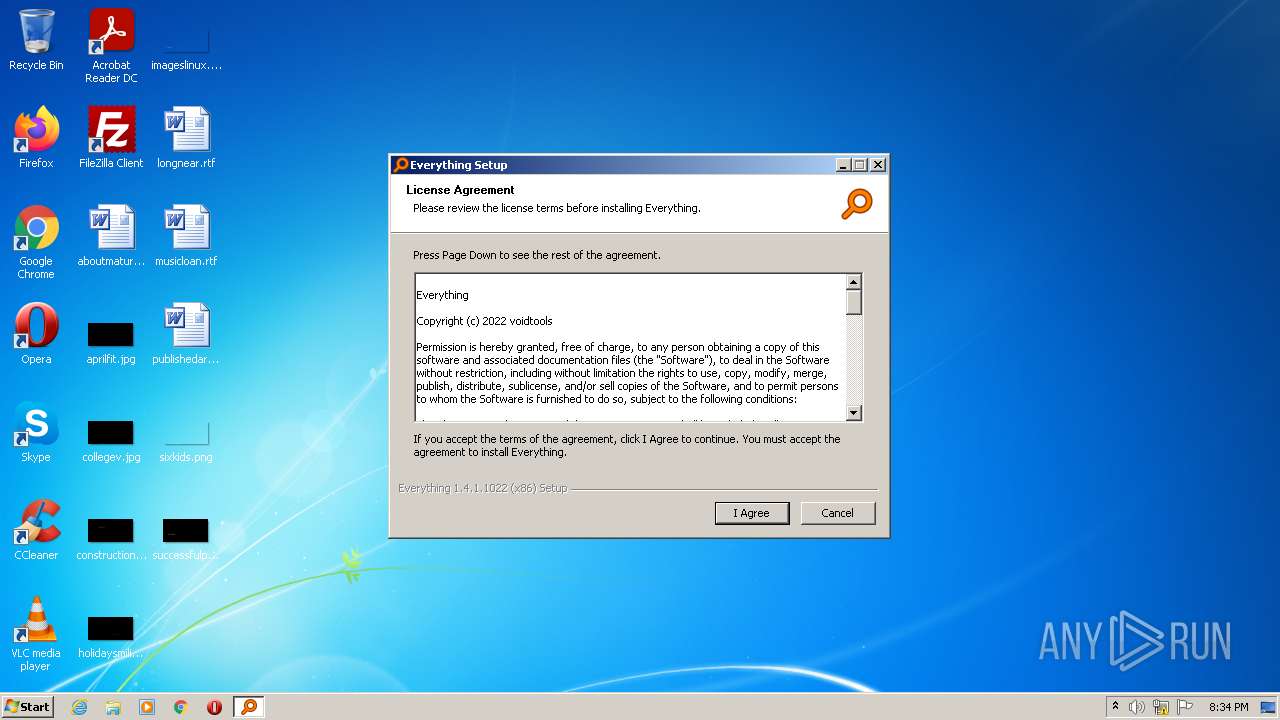Minimize the Everything Setup window

tap(843, 165)
